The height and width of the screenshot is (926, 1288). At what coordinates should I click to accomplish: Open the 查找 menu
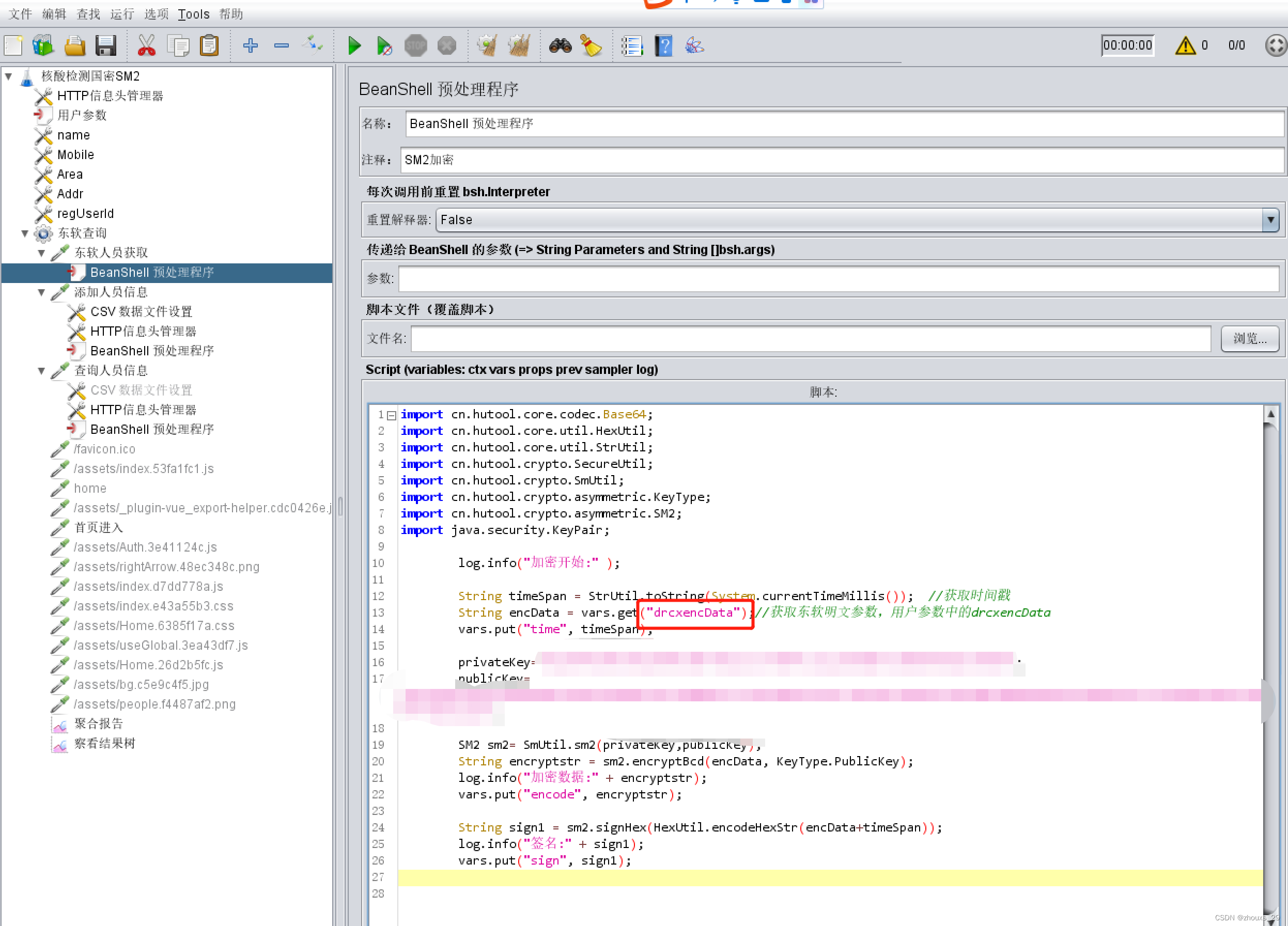pyautogui.click(x=88, y=13)
